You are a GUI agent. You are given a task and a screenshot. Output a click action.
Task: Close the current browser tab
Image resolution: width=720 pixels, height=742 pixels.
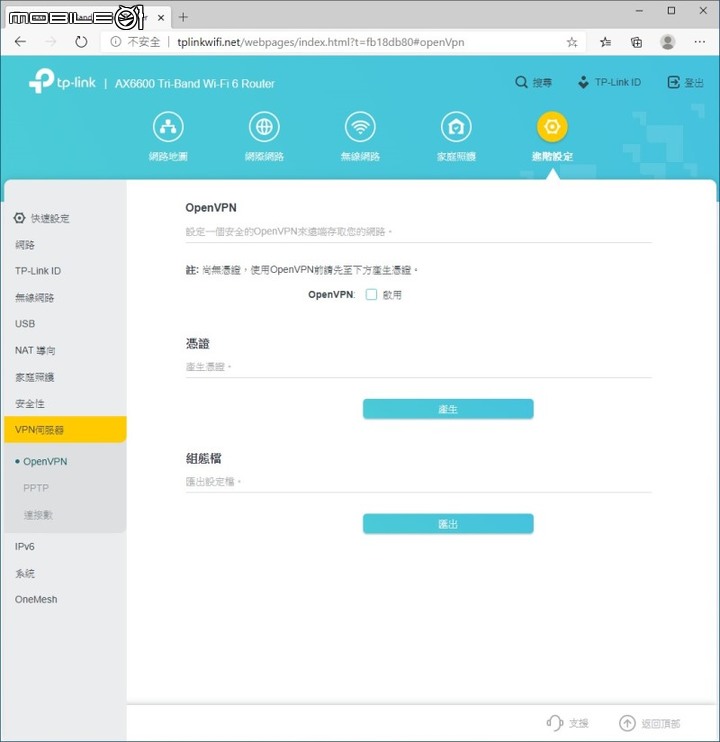pyautogui.click(x=161, y=18)
